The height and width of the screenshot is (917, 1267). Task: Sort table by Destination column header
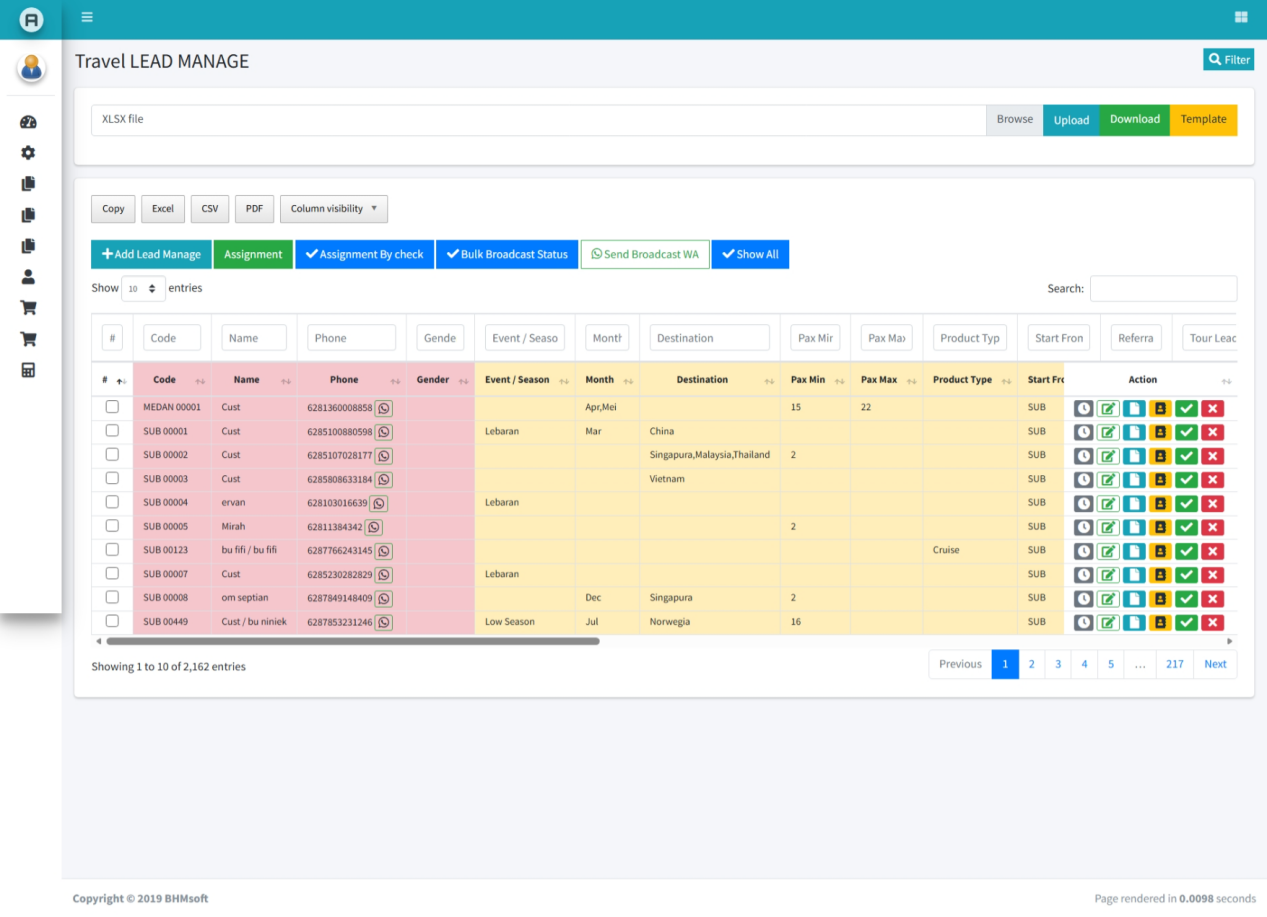click(710, 380)
